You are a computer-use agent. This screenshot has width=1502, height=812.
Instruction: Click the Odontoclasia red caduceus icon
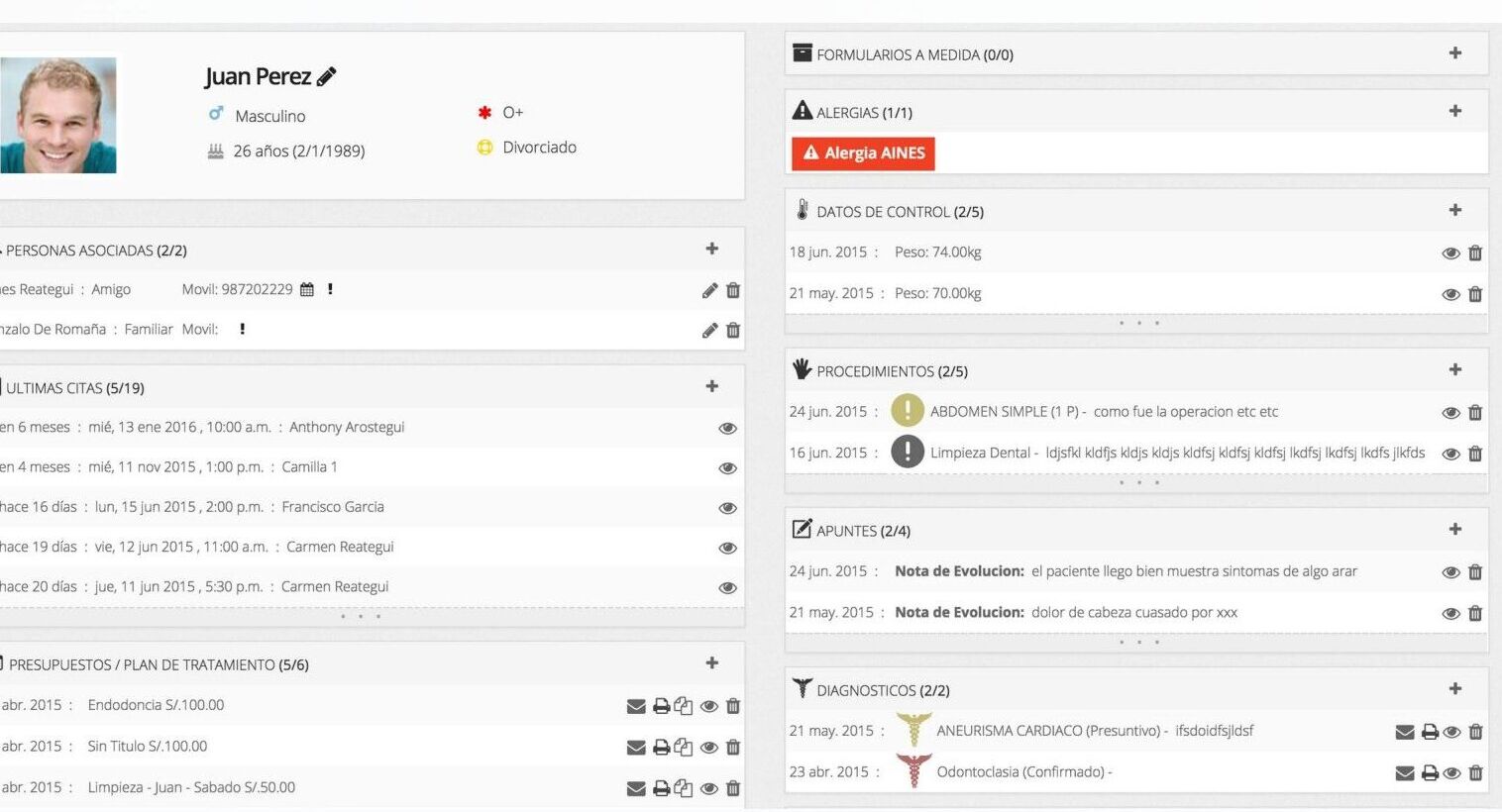(x=913, y=770)
